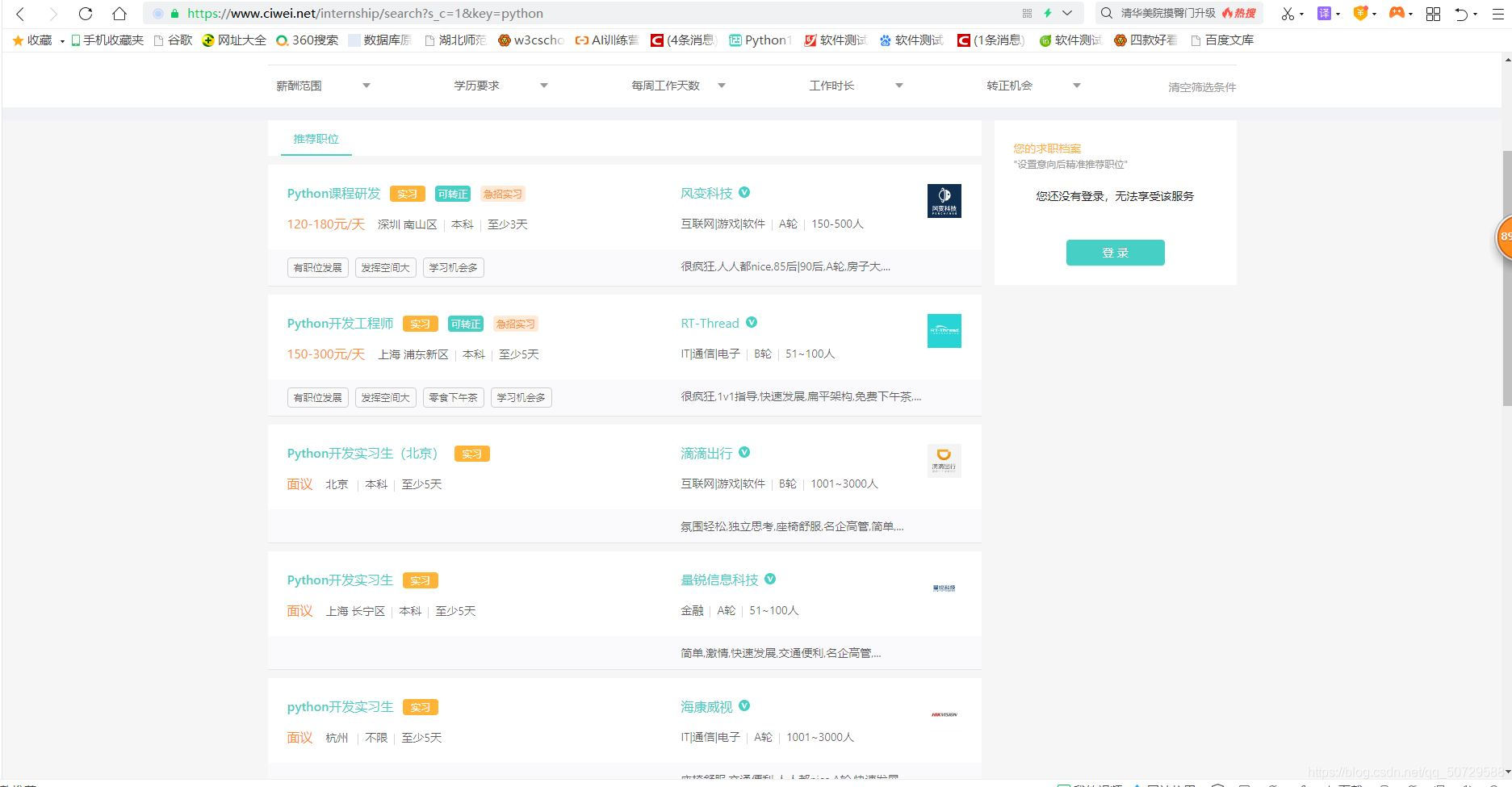Open the 滴滴出行 company link
Viewport: 1512px width, 787px height.
pyautogui.click(x=706, y=453)
